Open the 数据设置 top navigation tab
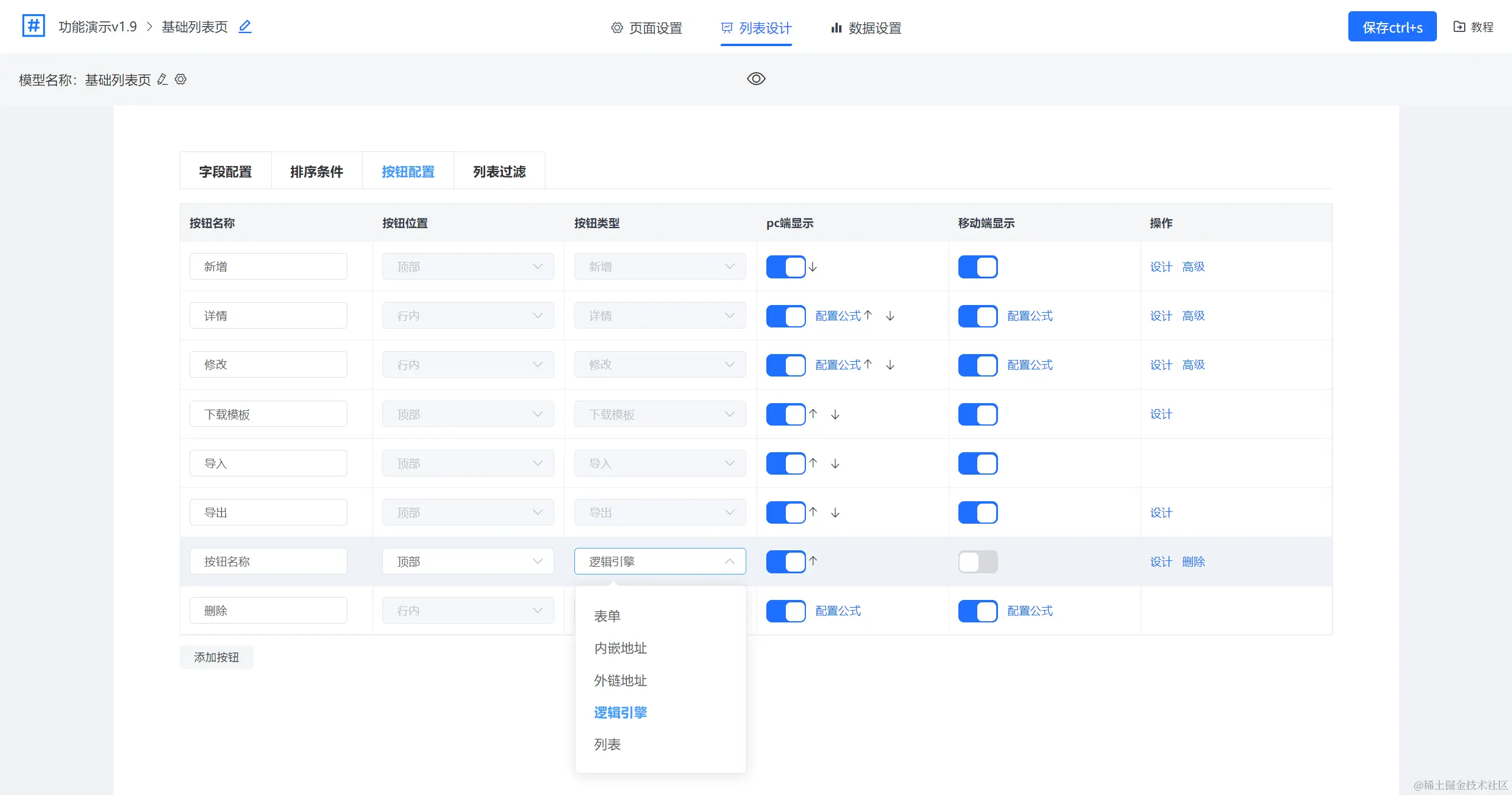The height and width of the screenshot is (795, 1512). 866,28
